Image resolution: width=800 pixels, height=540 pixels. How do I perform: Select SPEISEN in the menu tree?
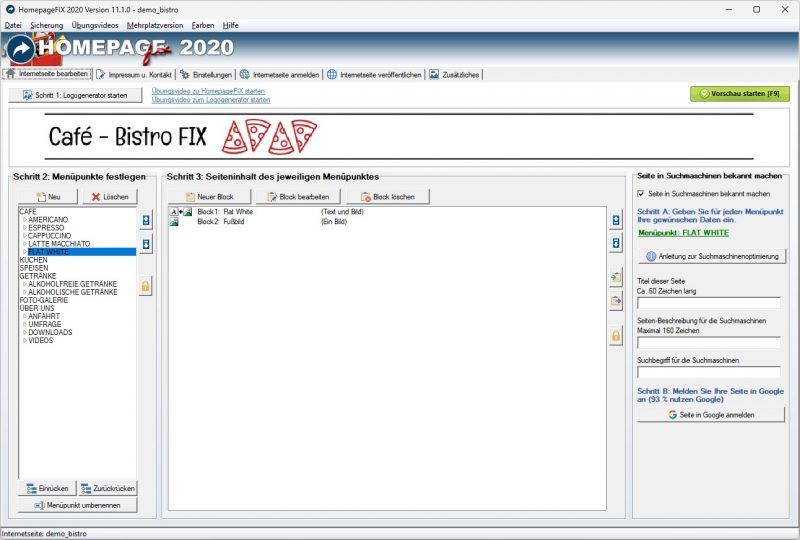click(34, 268)
